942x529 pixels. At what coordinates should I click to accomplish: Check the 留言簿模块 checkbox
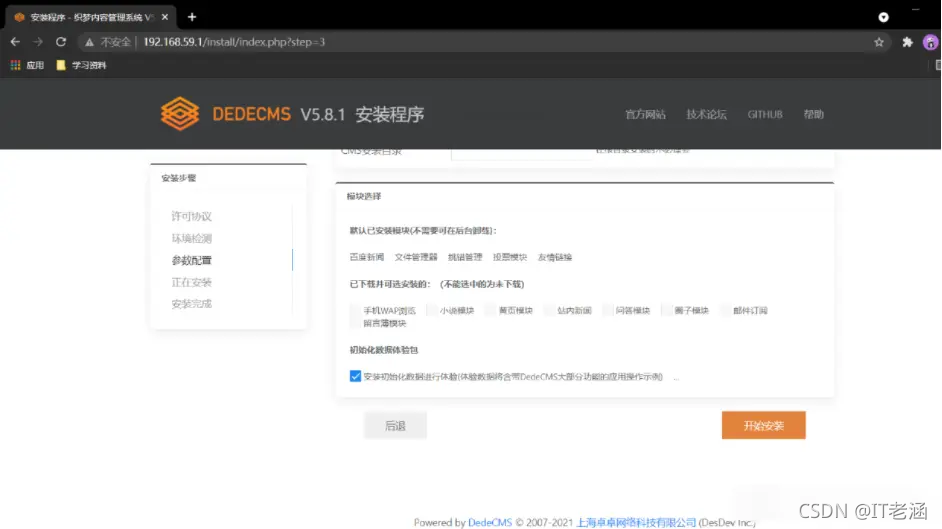[356, 323]
